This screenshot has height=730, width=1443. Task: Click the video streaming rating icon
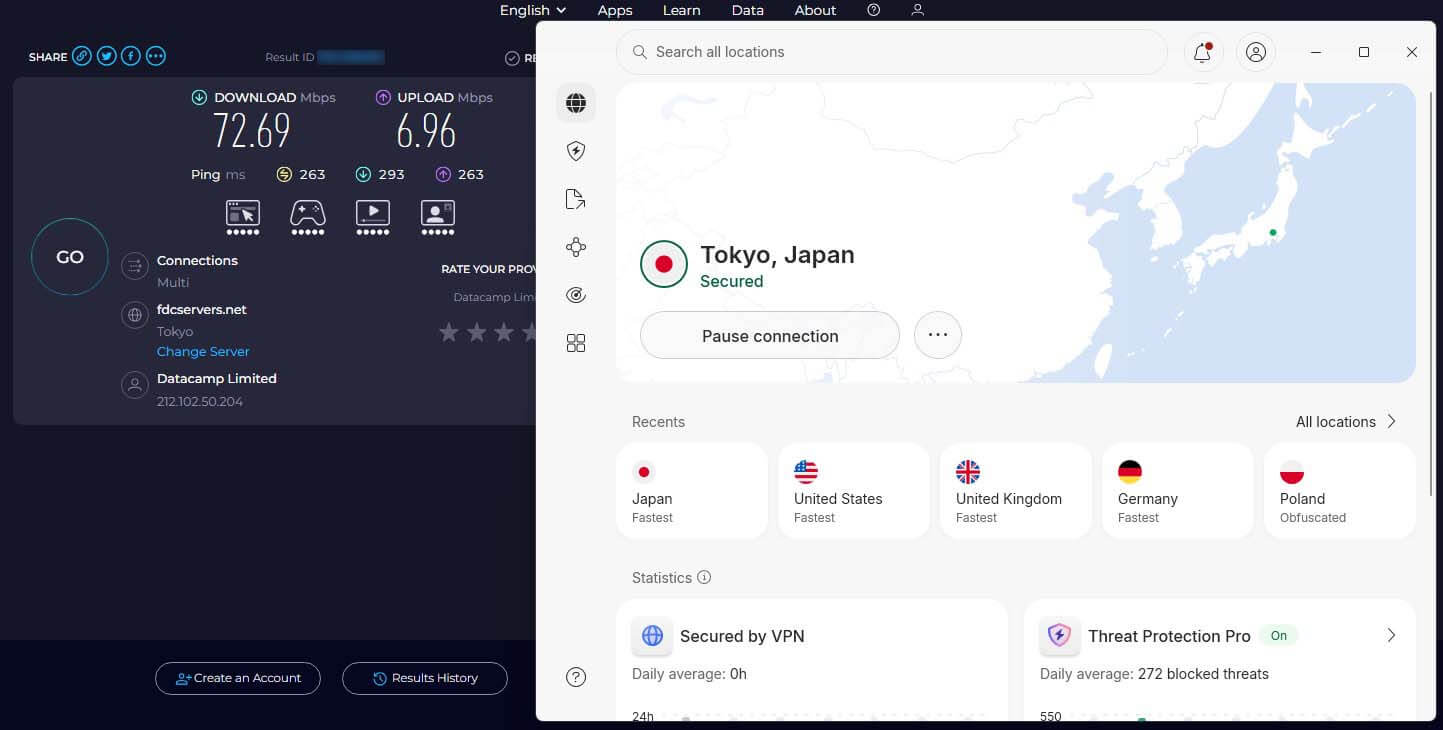coord(373,212)
